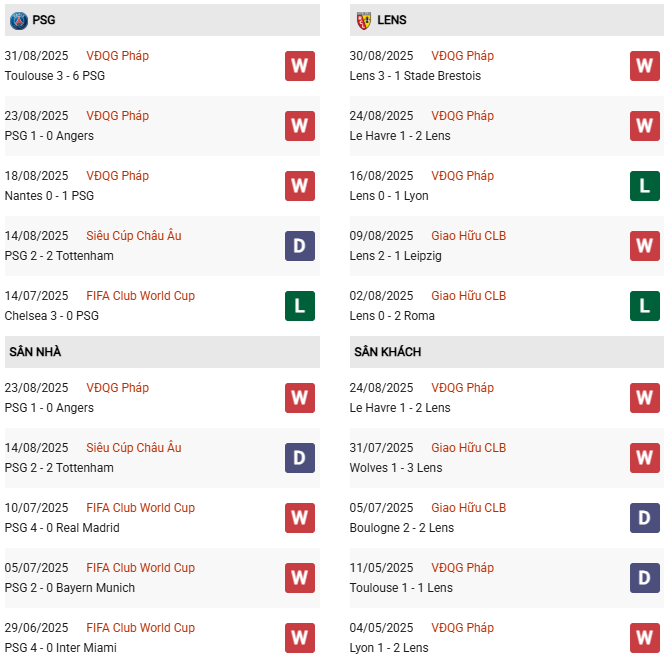Click the L badge for Chelsea 3 - 0 PSG
This screenshot has width=672, height=670.
click(300, 306)
